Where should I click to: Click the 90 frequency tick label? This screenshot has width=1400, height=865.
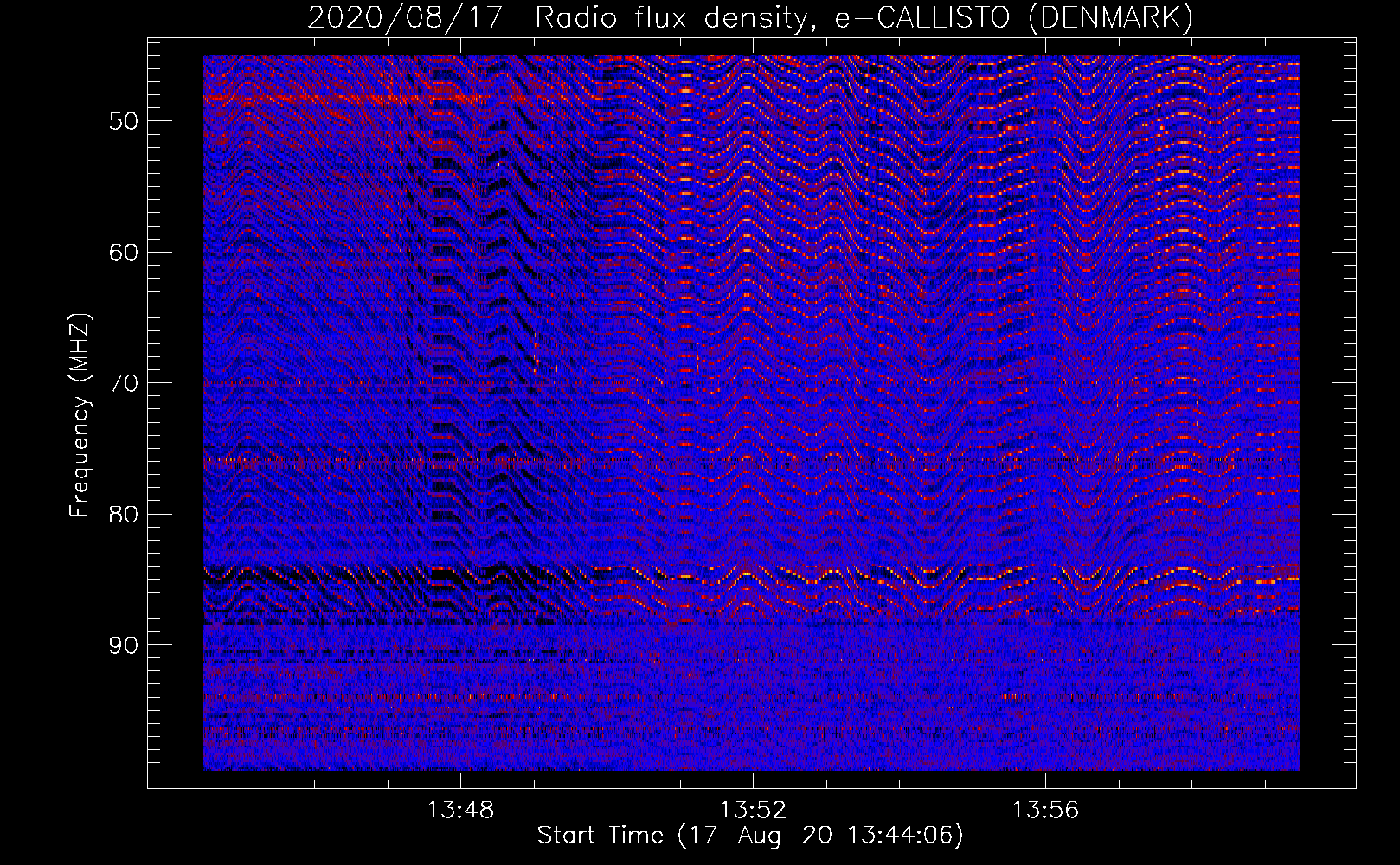[124, 645]
